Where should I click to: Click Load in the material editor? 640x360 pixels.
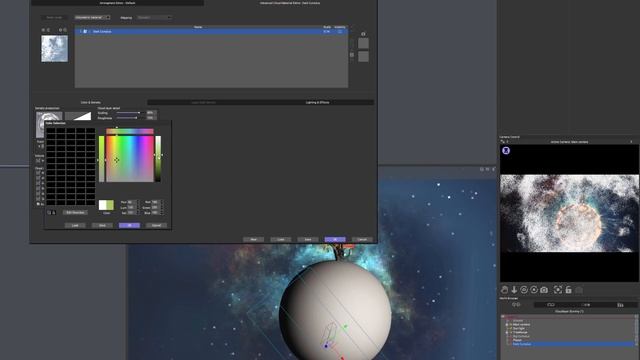click(281, 240)
